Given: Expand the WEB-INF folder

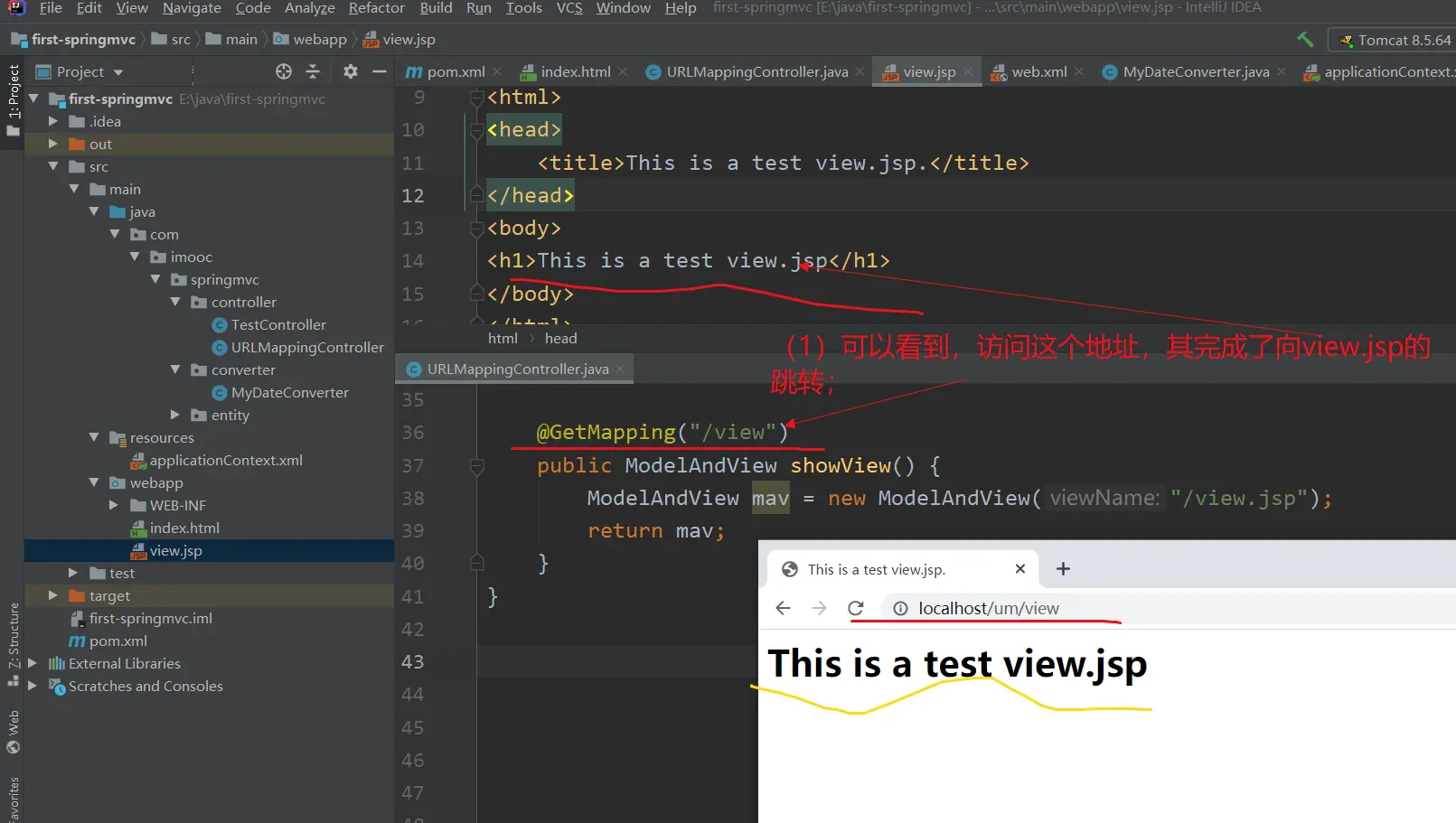Looking at the screenshot, I should point(114,505).
